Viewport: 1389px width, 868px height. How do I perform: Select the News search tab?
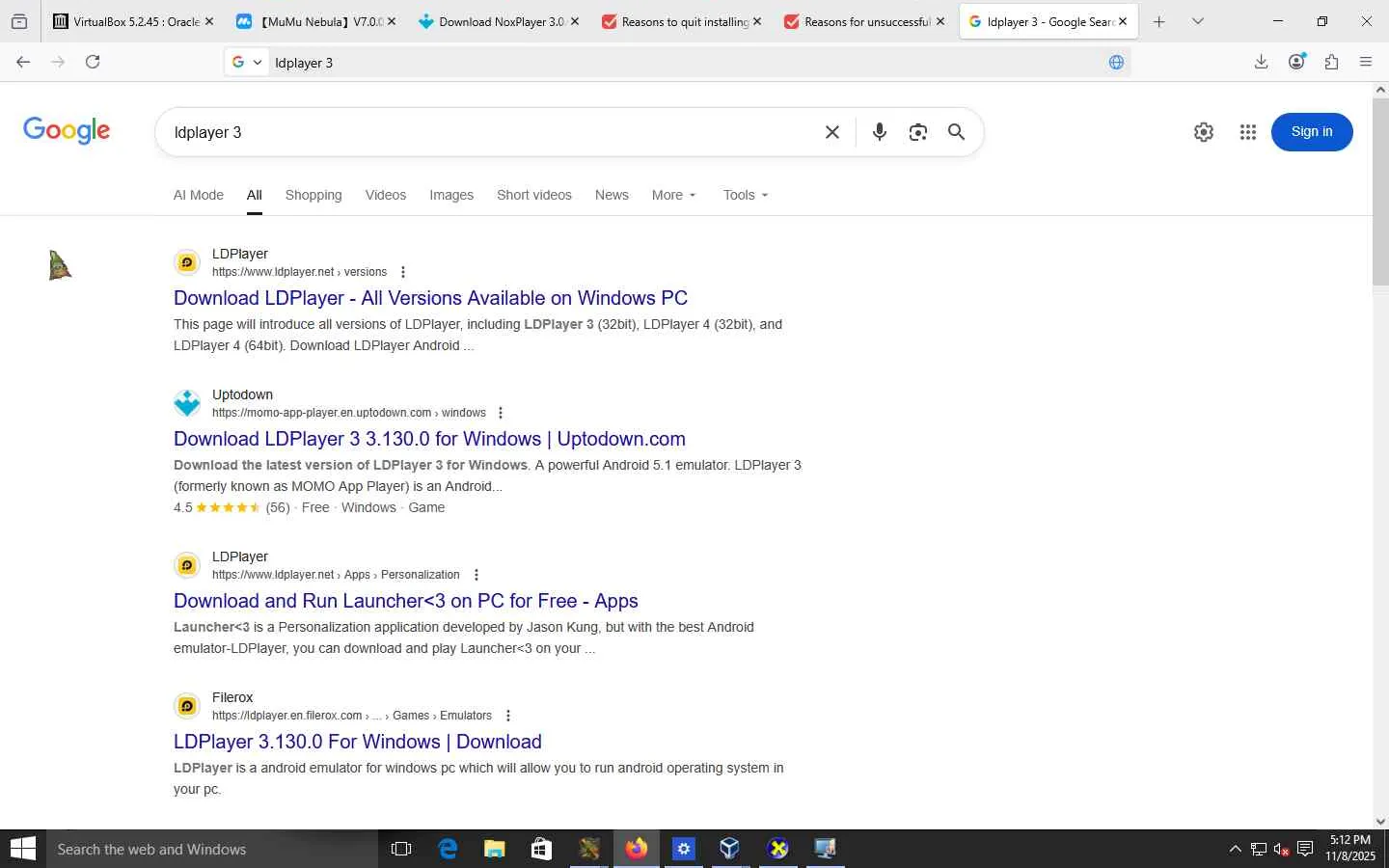[612, 195]
